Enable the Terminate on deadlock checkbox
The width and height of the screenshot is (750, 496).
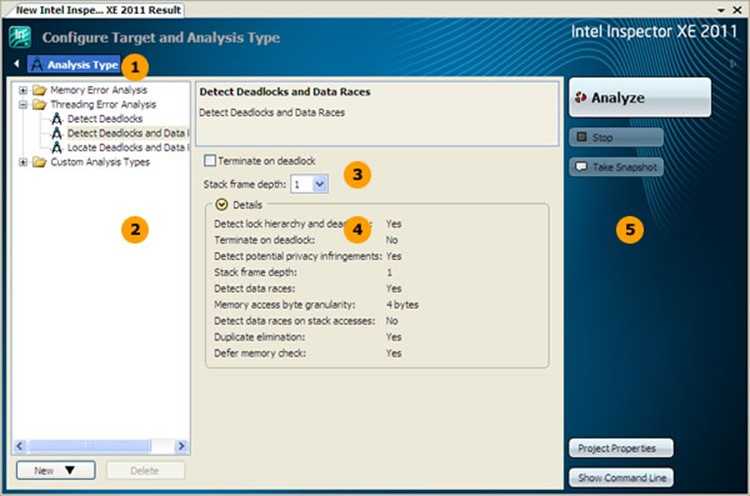pyautogui.click(x=210, y=161)
